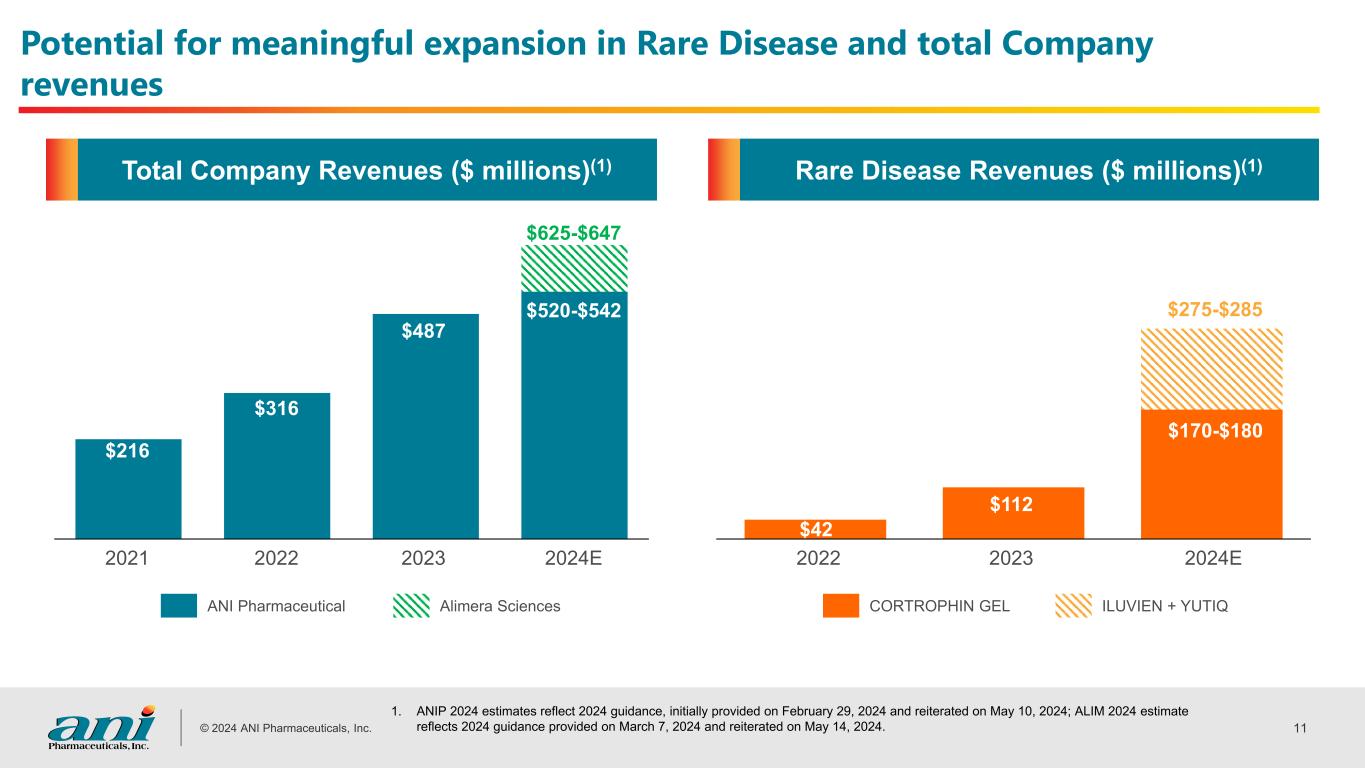Click the green hatched Alimera bar segment

(574, 268)
